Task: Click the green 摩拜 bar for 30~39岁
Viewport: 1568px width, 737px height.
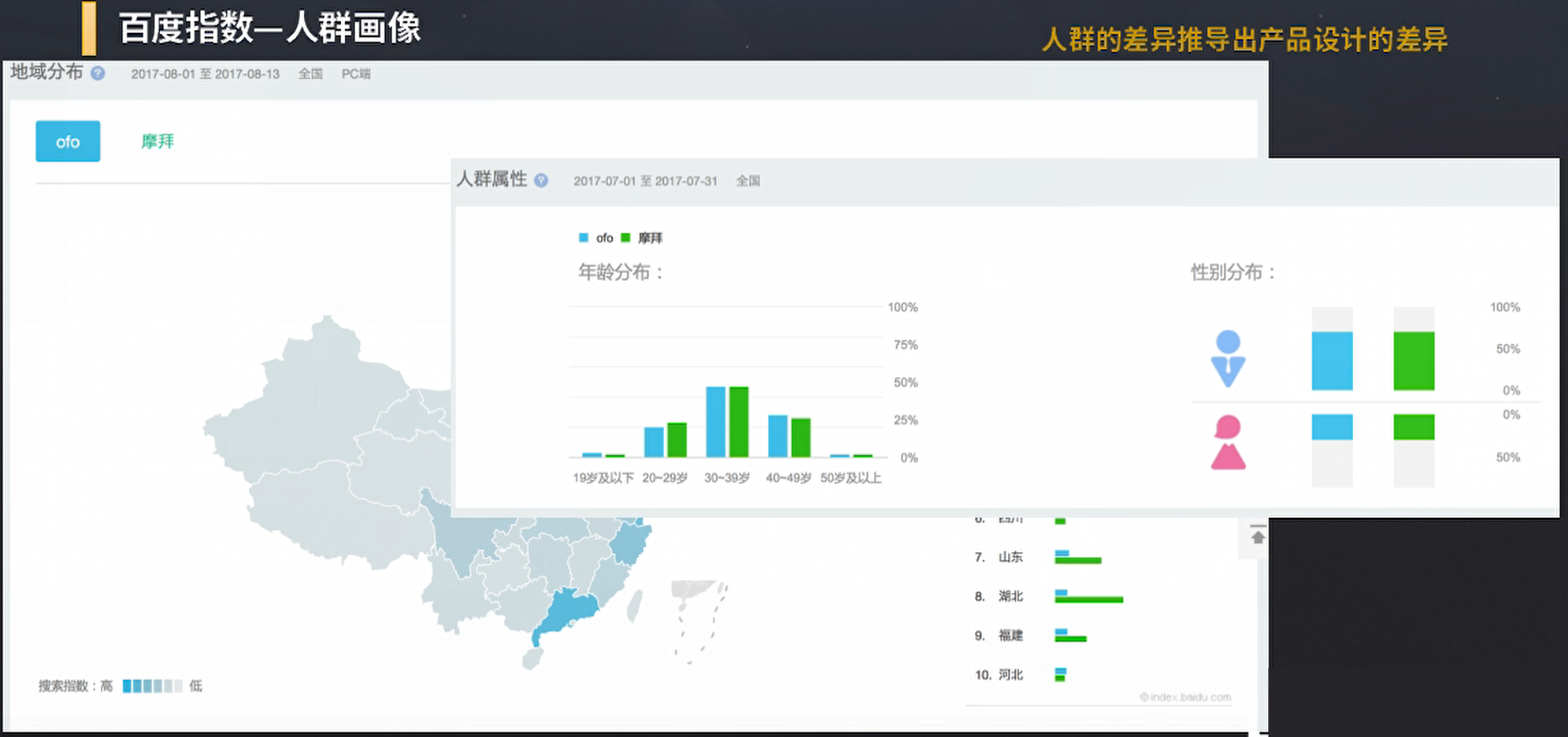Action: tap(739, 422)
